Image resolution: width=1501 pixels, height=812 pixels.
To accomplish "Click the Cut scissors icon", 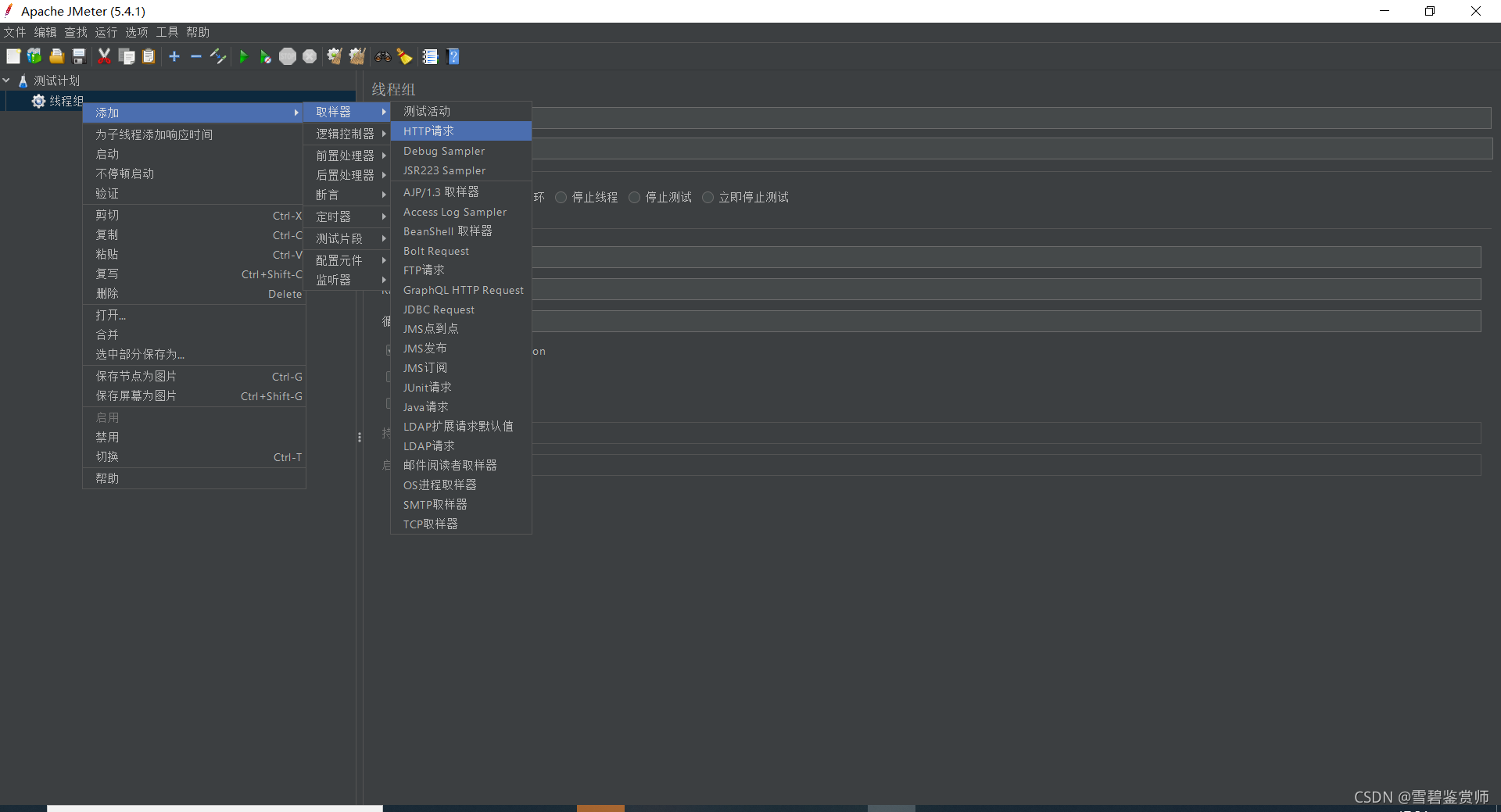I will coord(104,56).
